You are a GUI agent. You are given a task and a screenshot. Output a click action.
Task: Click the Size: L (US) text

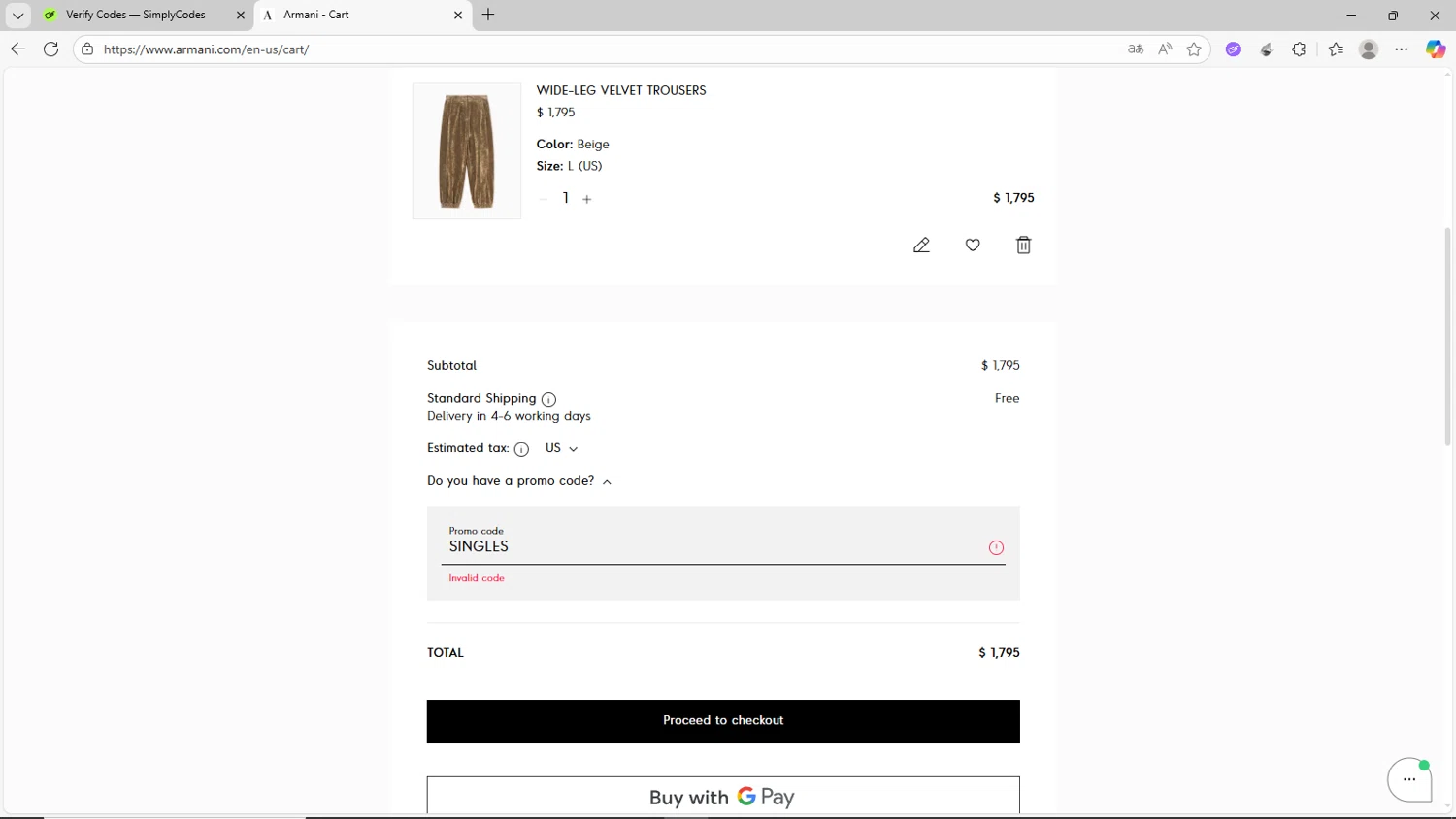click(x=569, y=166)
